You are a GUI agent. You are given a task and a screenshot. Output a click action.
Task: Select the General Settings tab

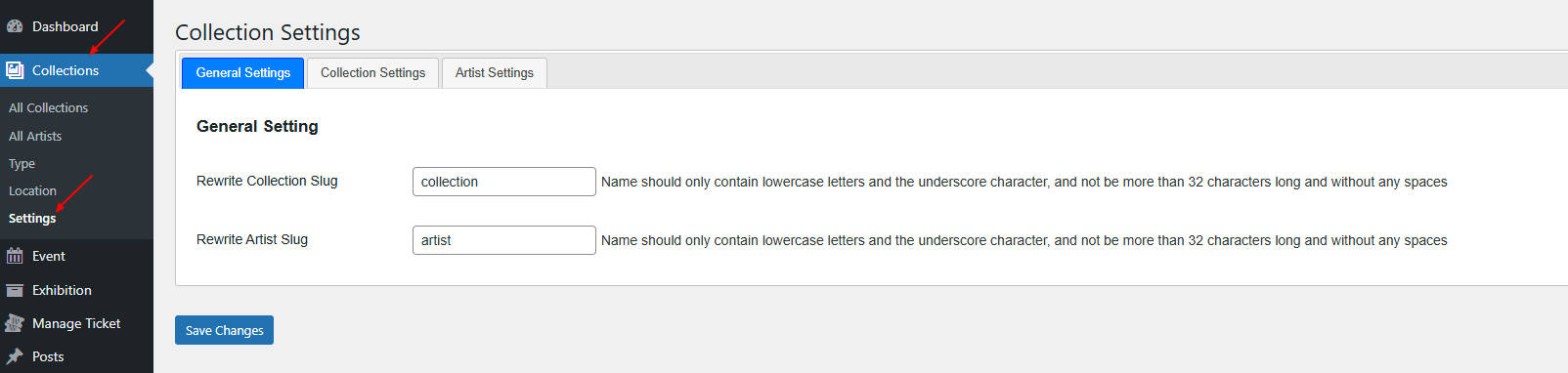(242, 73)
